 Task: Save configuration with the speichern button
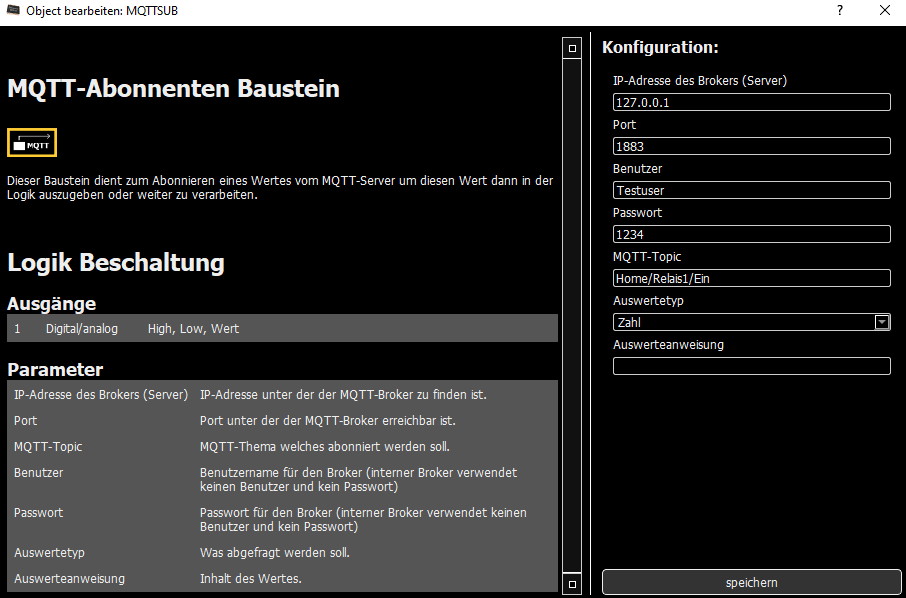tap(751, 582)
